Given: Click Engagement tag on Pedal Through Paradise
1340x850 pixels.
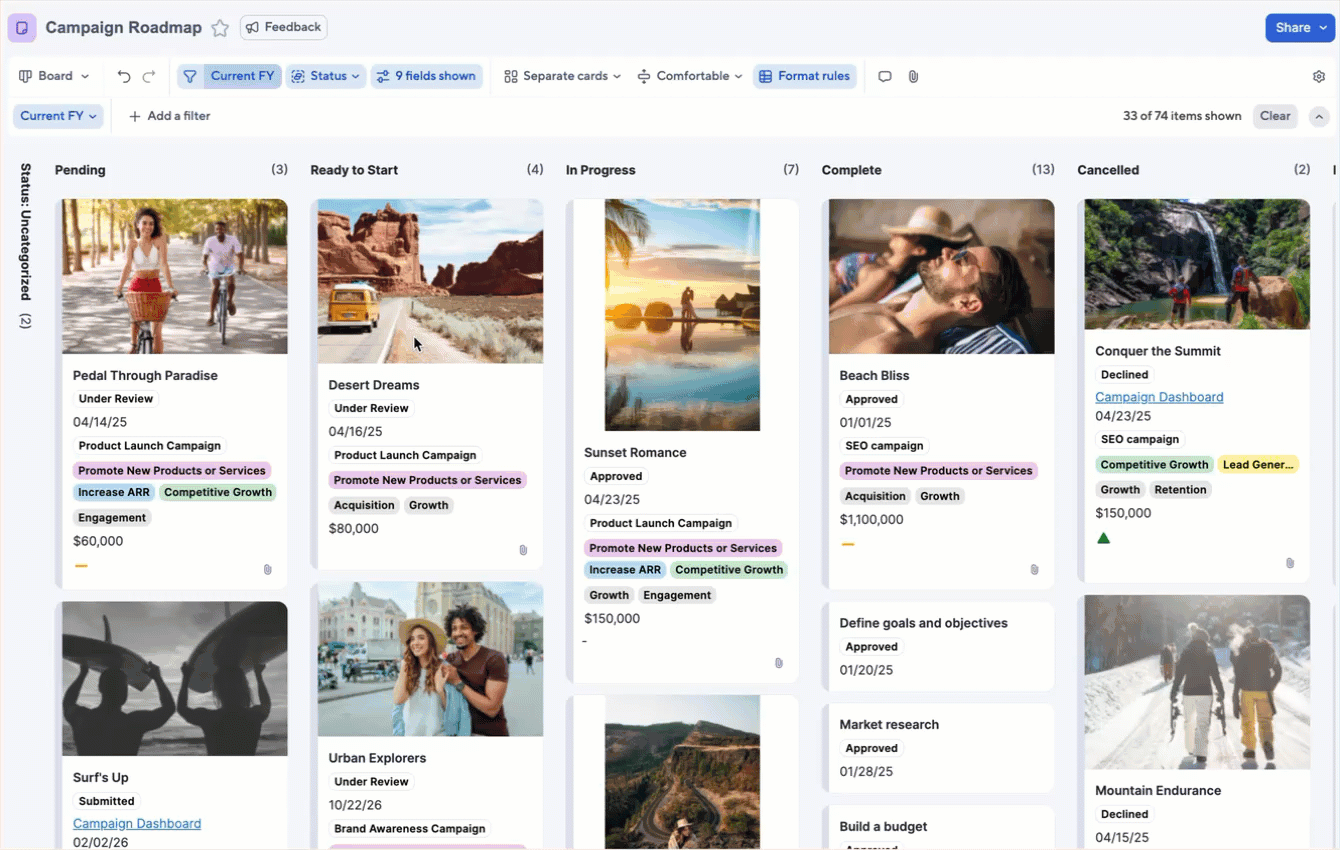Looking at the screenshot, I should pyautogui.click(x=112, y=518).
